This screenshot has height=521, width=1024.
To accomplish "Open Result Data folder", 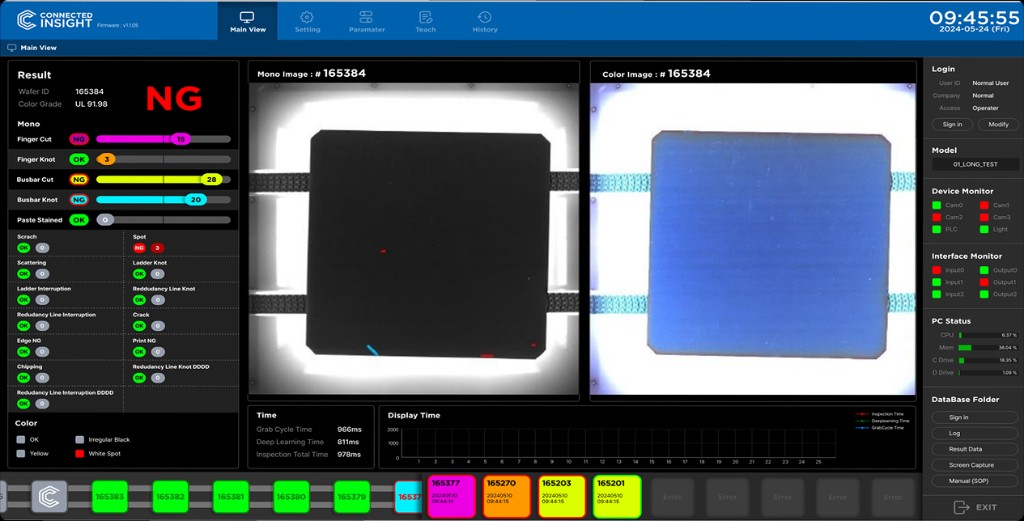I will pos(974,449).
